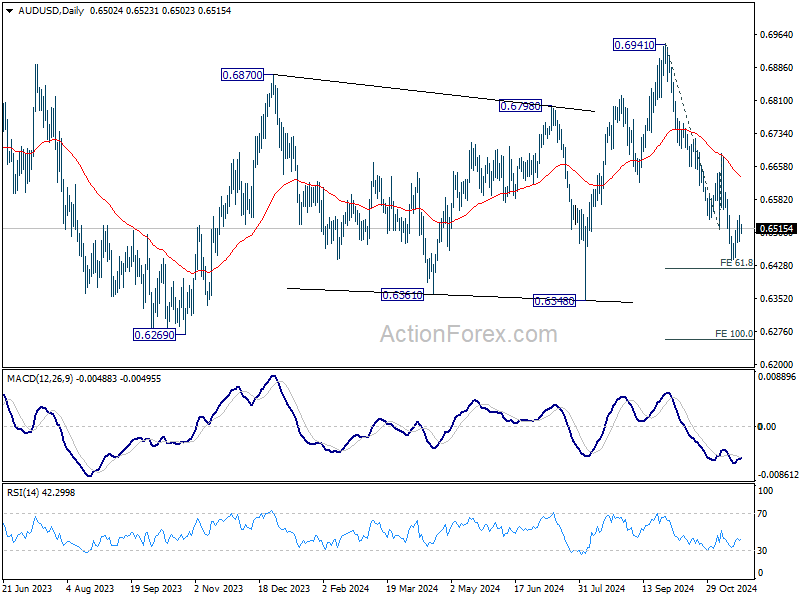Select the 0.63480 price label
The image size is (800, 600).
point(554,301)
